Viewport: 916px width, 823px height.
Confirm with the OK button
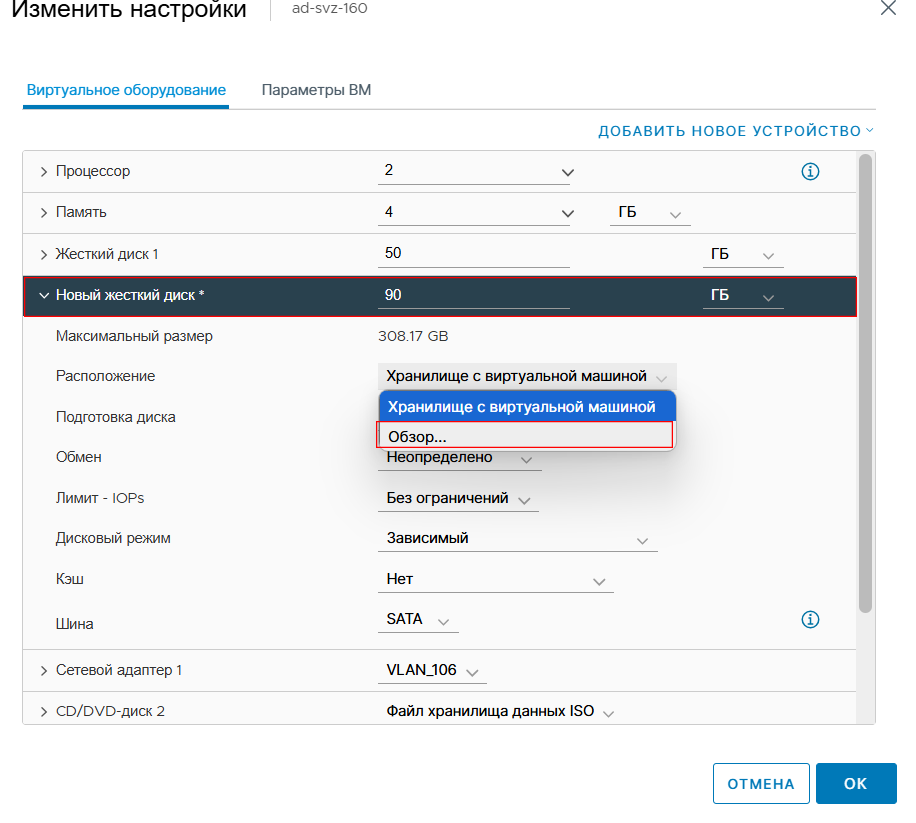coord(856,783)
